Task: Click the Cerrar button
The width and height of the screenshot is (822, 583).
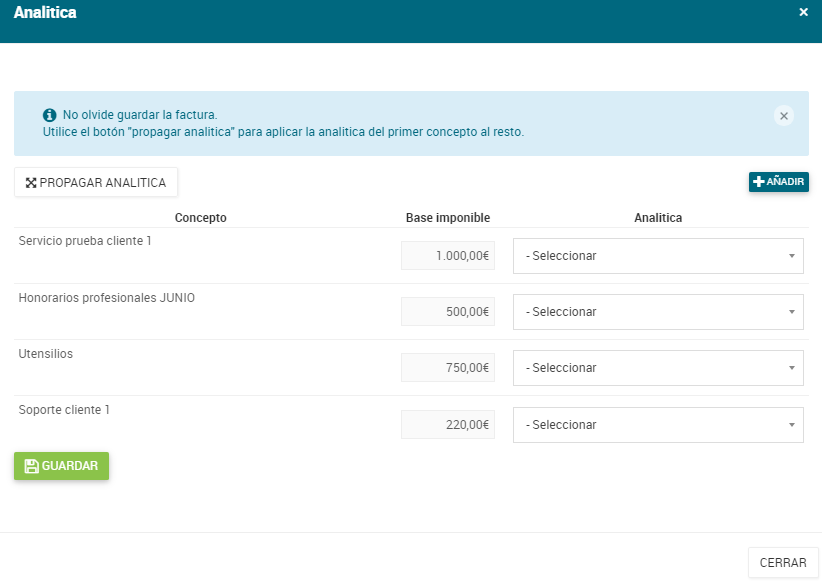Action: point(783,563)
